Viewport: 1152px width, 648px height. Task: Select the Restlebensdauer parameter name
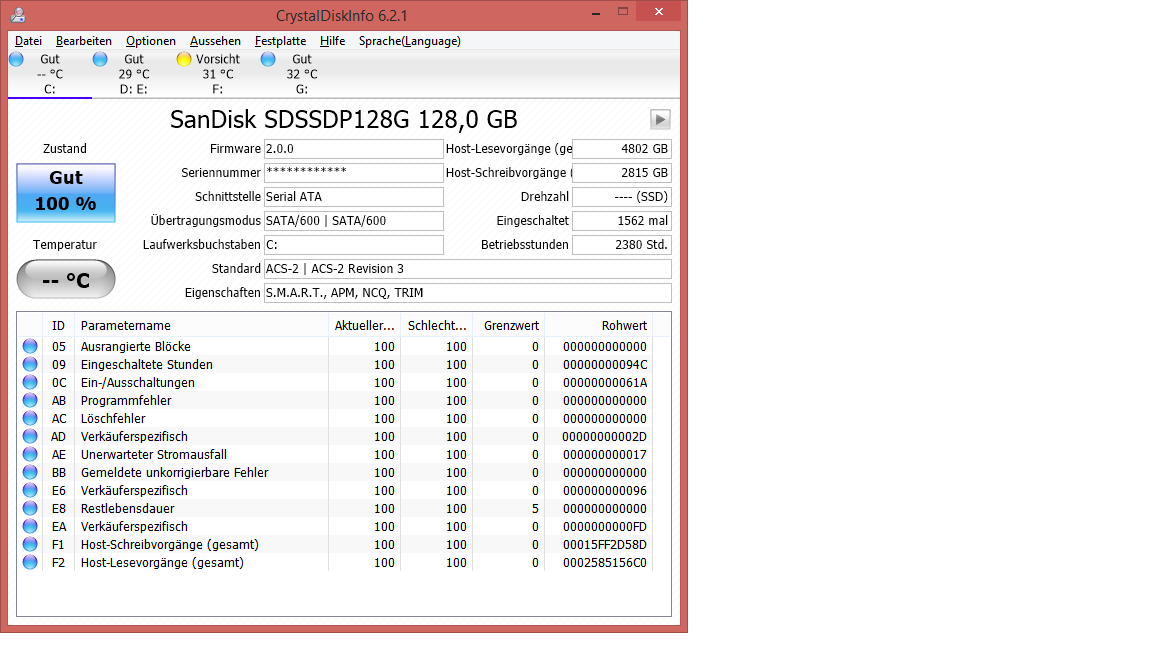pos(128,508)
